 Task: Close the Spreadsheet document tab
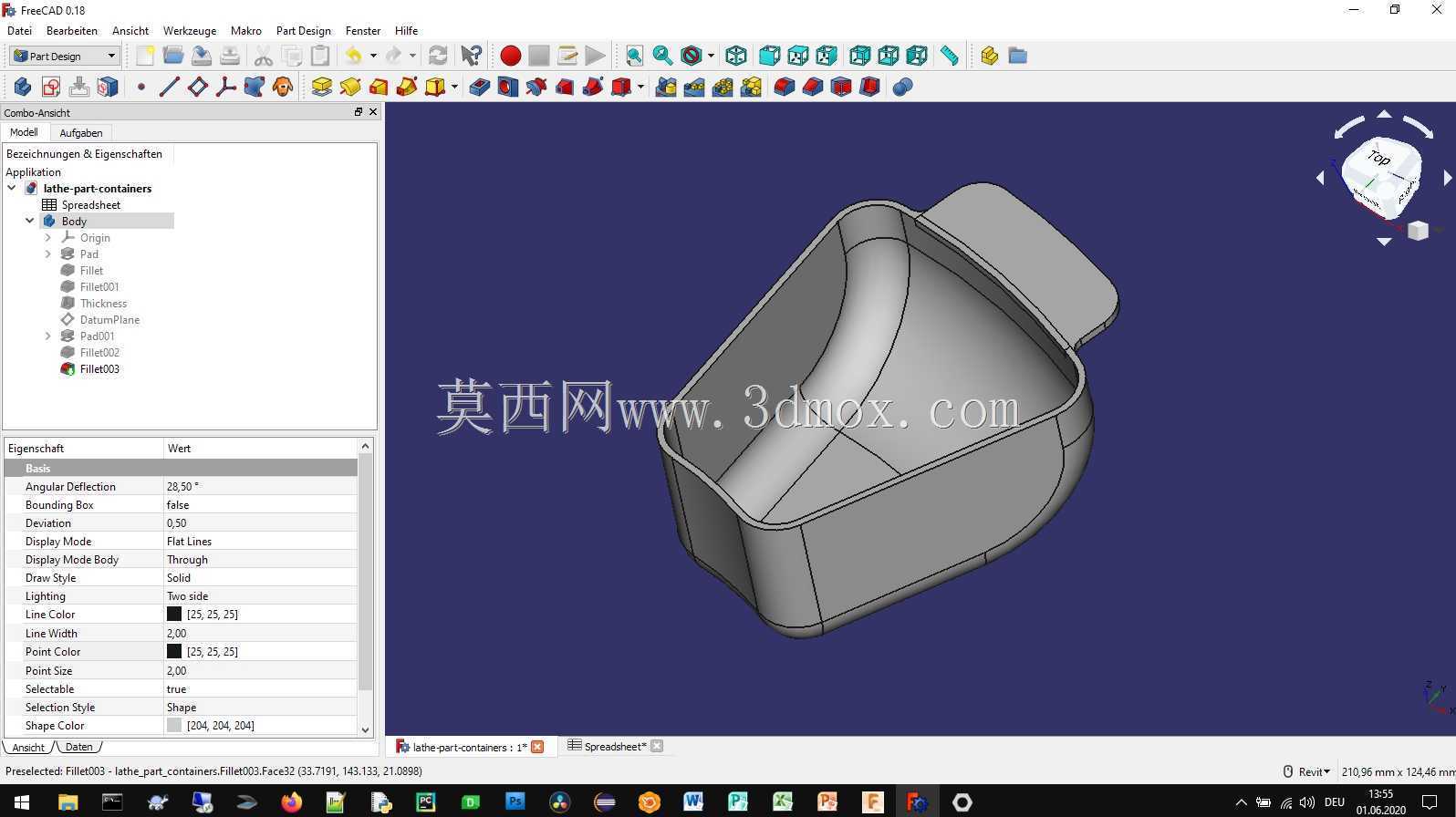pos(657,746)
